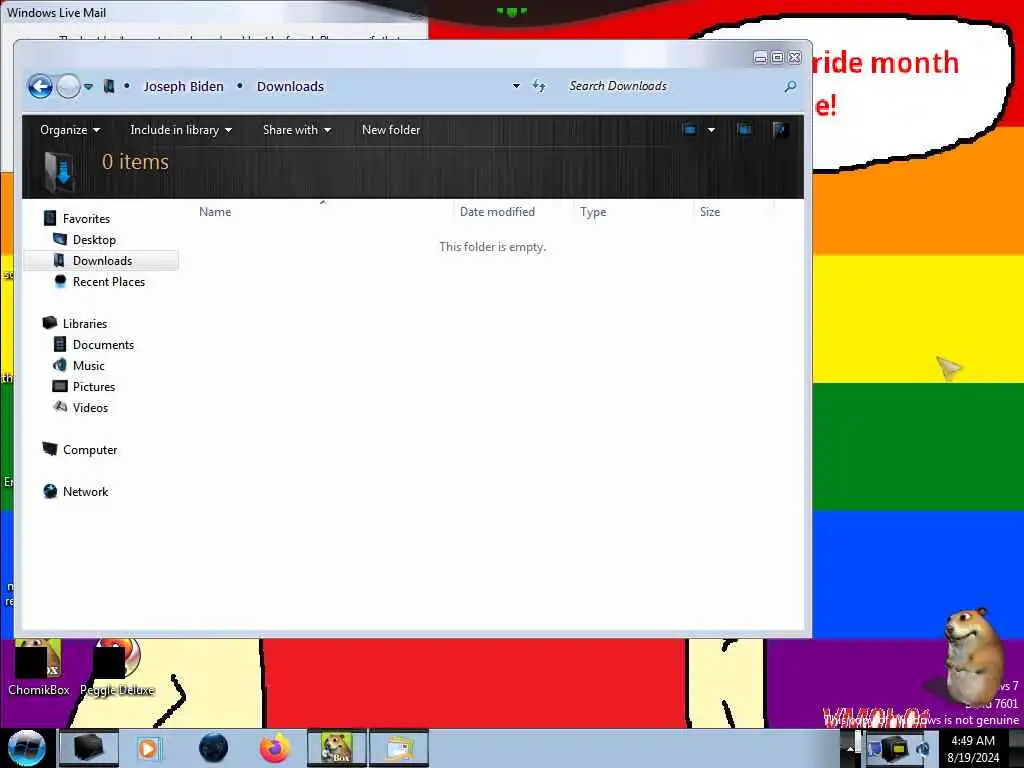Viewport: 1024px width, 768px height.
Task: Show hidden system tray icons
Action: pos(850,748)
